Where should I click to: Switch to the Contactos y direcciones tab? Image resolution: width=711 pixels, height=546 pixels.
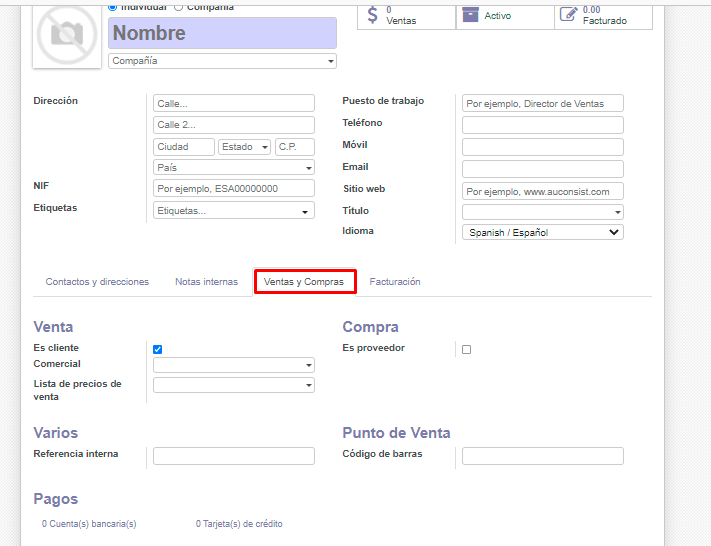click(97, 282)
